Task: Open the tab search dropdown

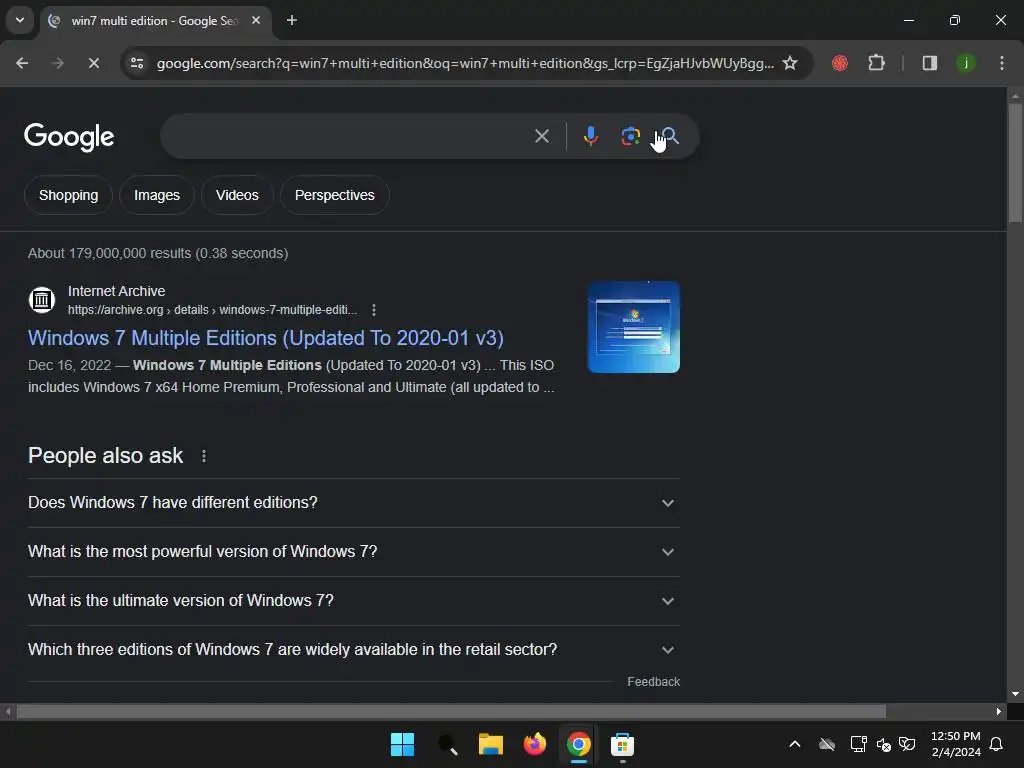Action: 20,20
